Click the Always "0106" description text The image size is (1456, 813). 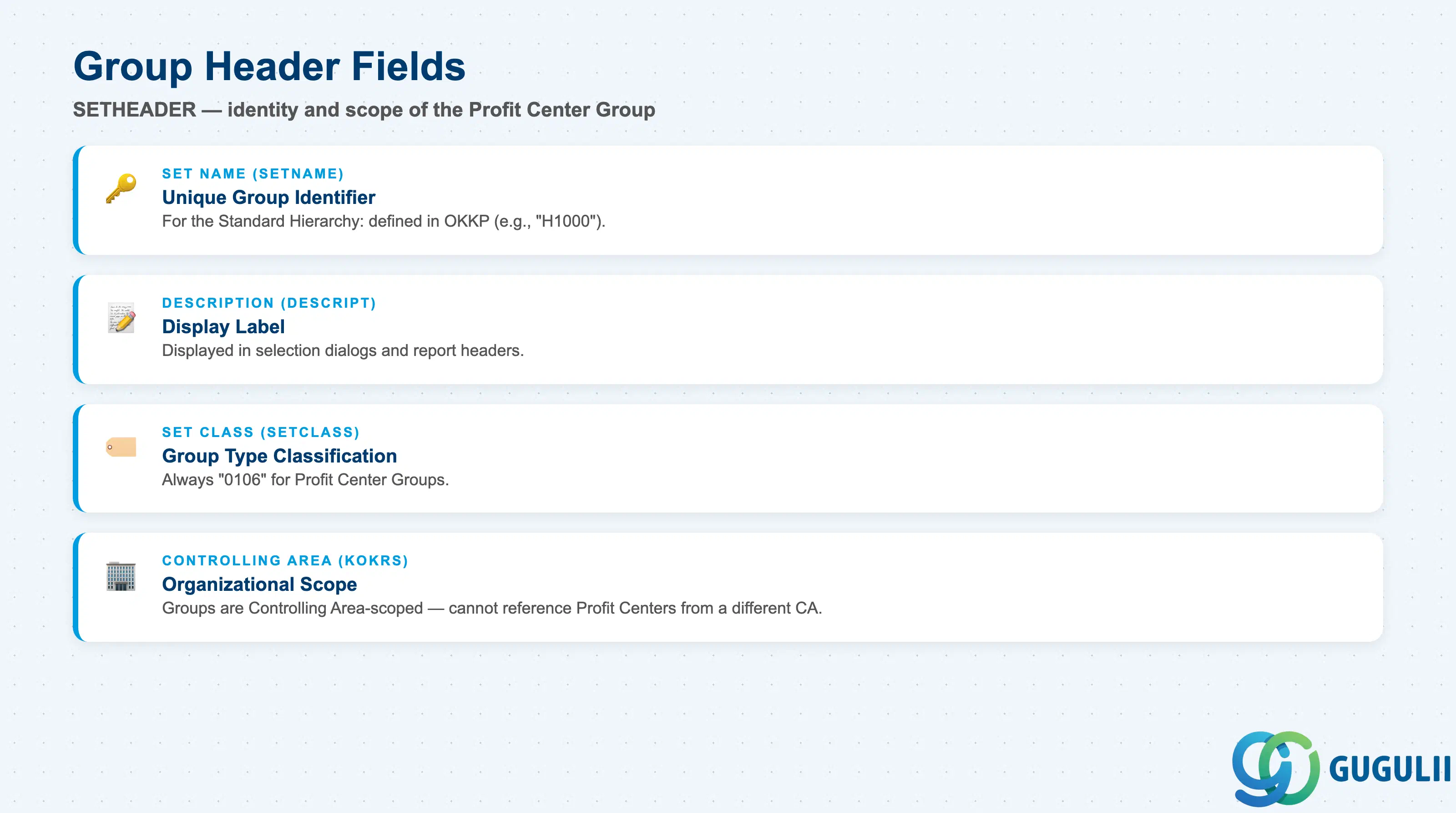305,479
